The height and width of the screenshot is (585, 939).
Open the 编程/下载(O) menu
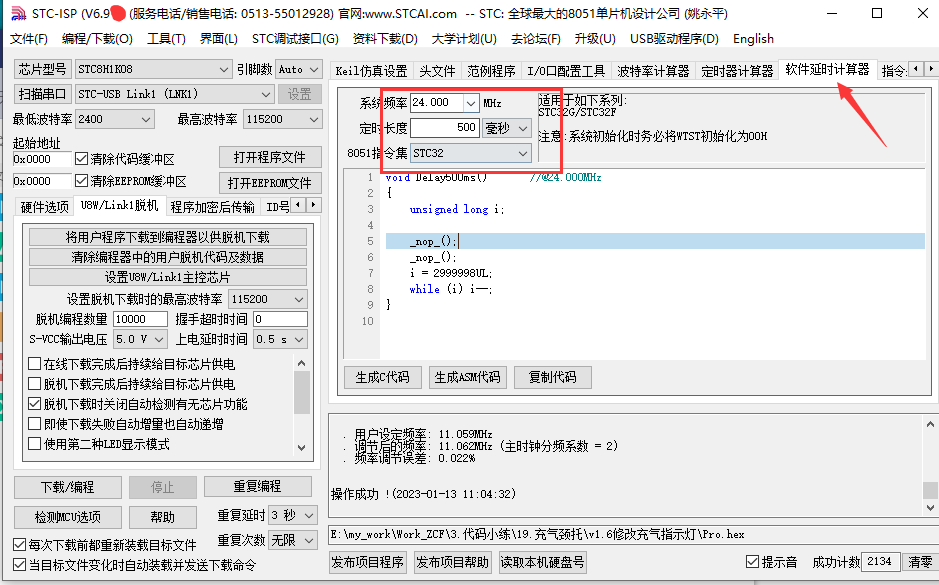tap(97, 39)
